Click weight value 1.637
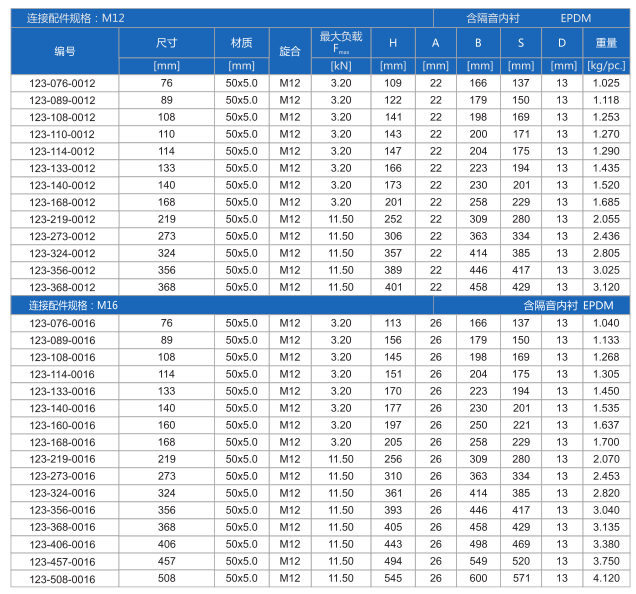The width and height of the screenshot is (636, 594). [x=606, y=425]
